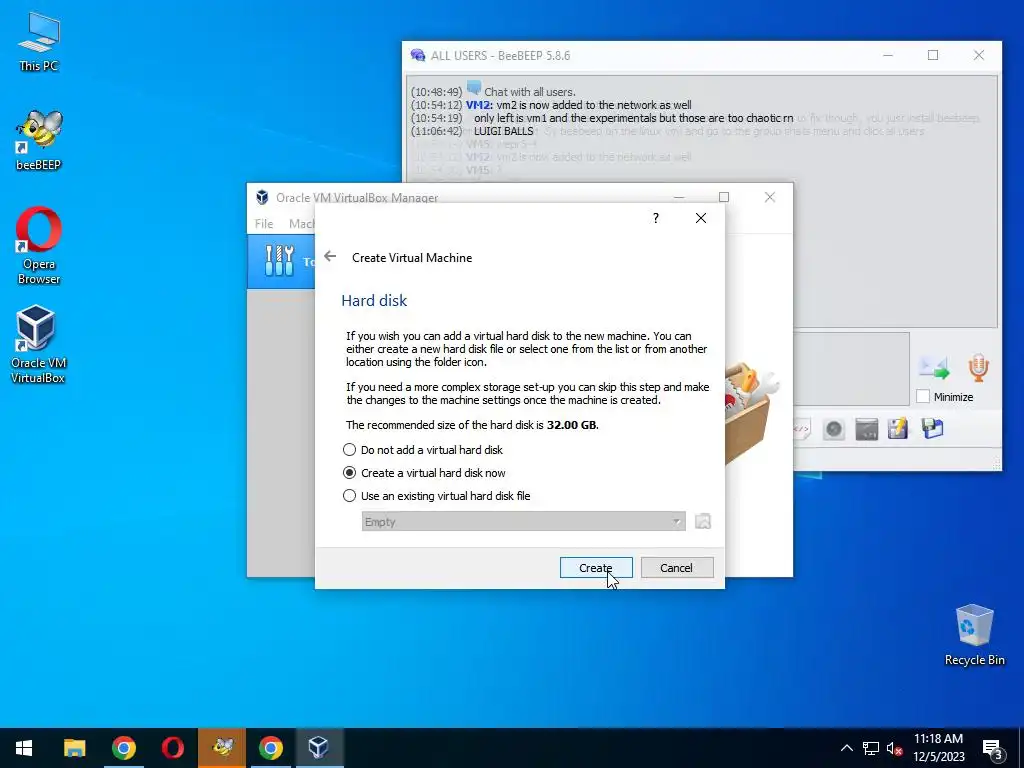The width and height of the screenshot is (1024, 768).
Task: Open the Windows Start menu
Action: (x=24, y=748)
